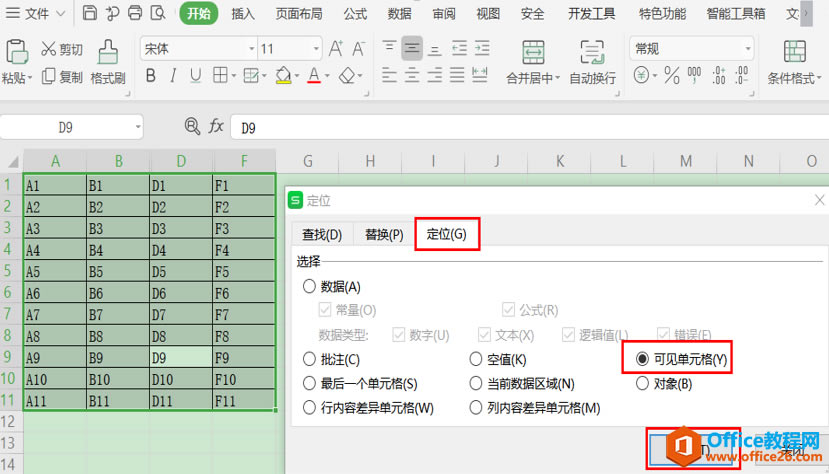
Task: Toggle bold formatting with the B icon
Action: click(x=151, y=76)
